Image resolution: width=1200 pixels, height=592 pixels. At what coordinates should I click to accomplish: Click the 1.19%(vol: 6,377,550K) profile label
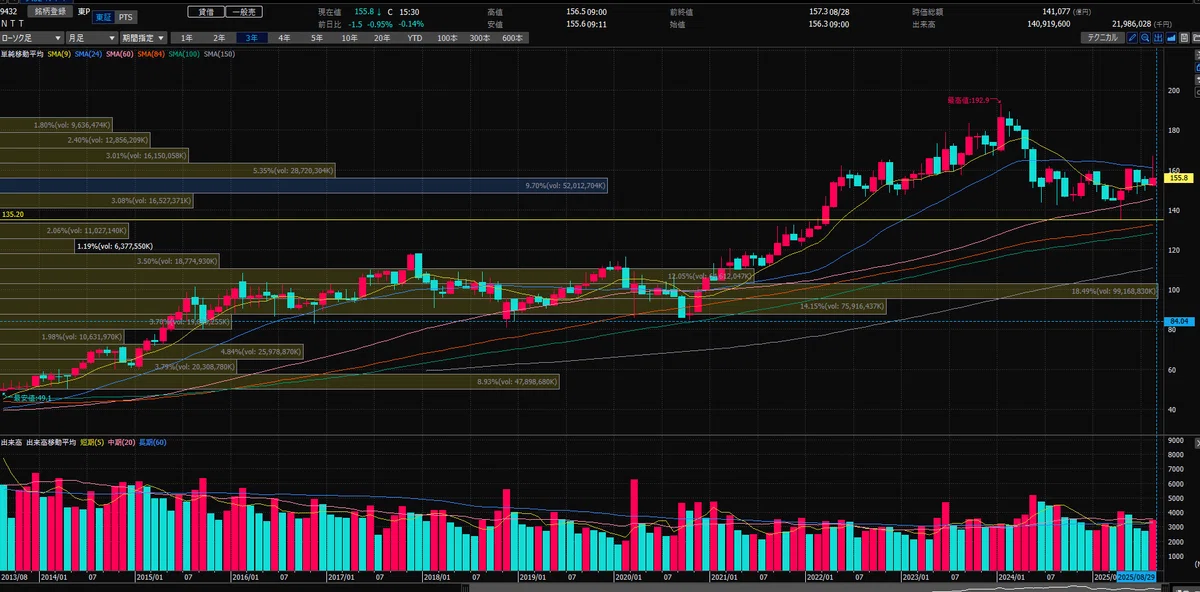pyautogui.click(x=115, y=246)
